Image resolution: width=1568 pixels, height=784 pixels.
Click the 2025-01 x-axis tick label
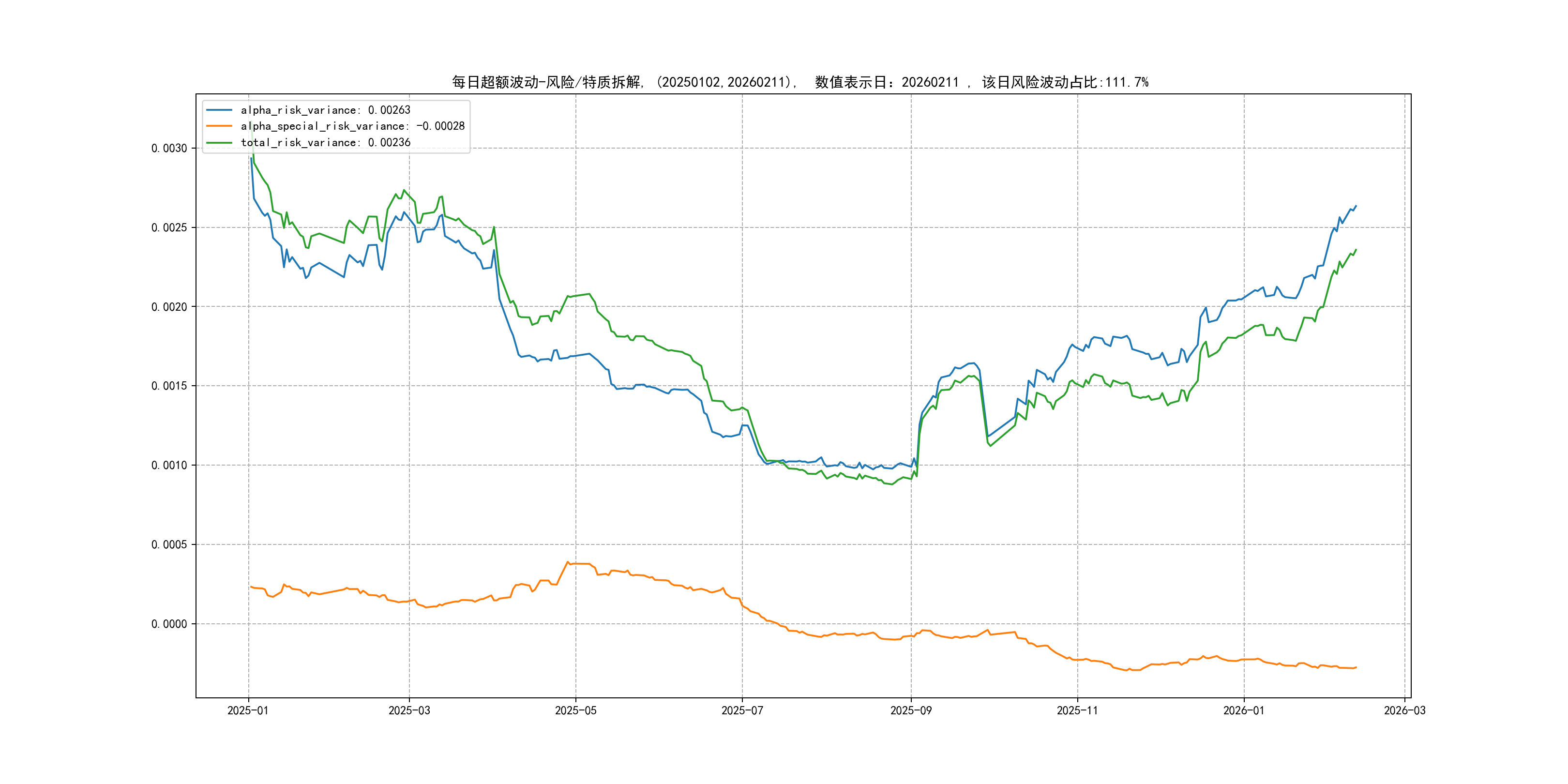click(248, 710)
